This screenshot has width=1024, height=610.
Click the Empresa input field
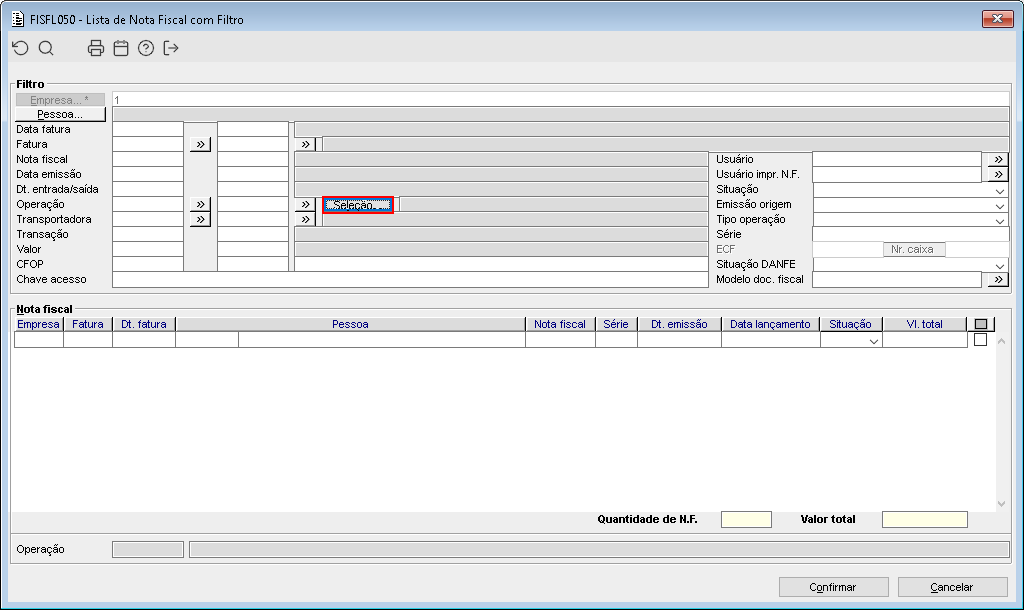point(560,100)
